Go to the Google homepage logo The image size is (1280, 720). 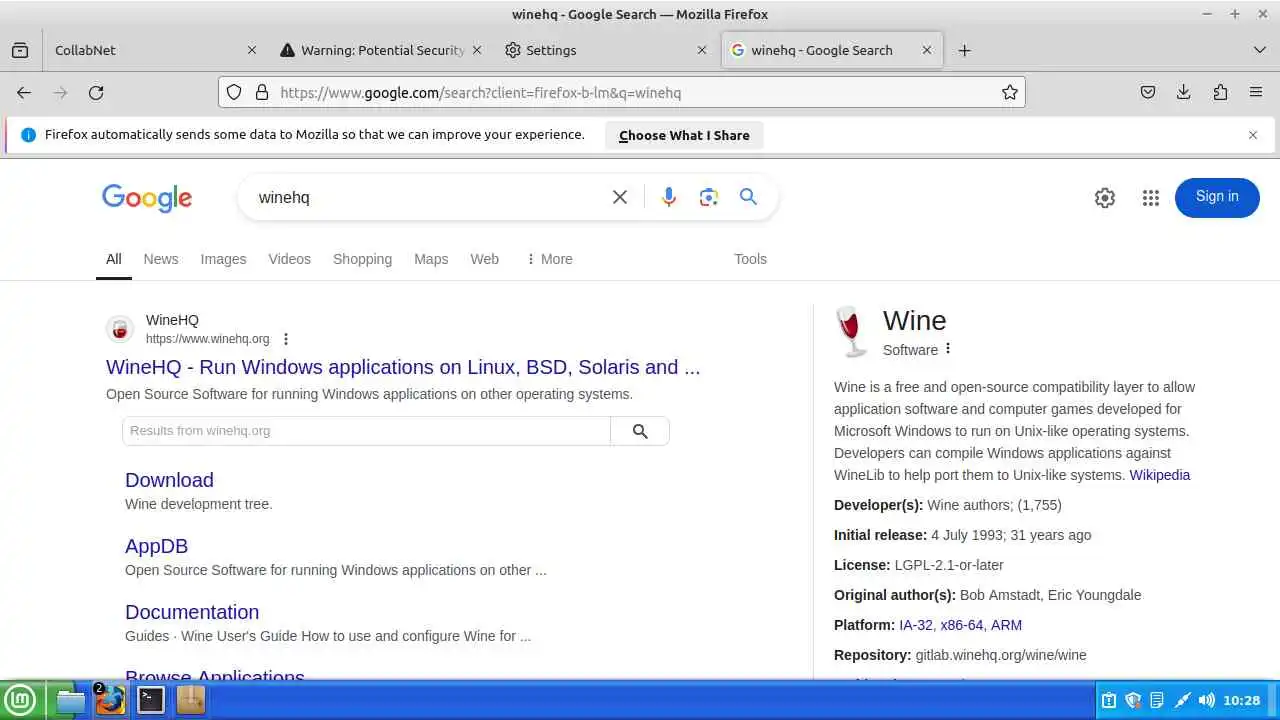[x=147, y=198]
